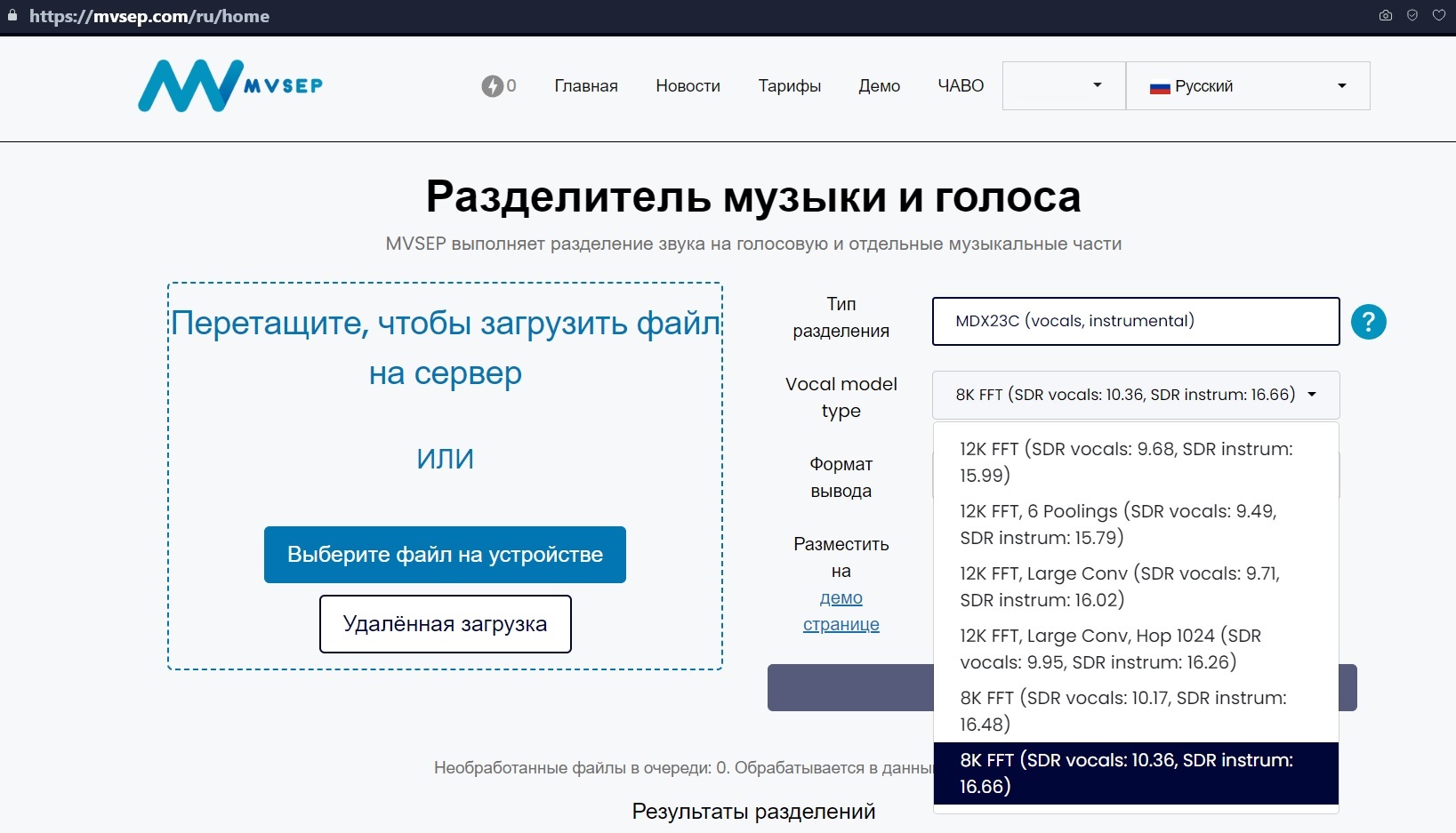Click the blue question mark help icon
1456x833 pixels.
click(x=1368, y=322)
